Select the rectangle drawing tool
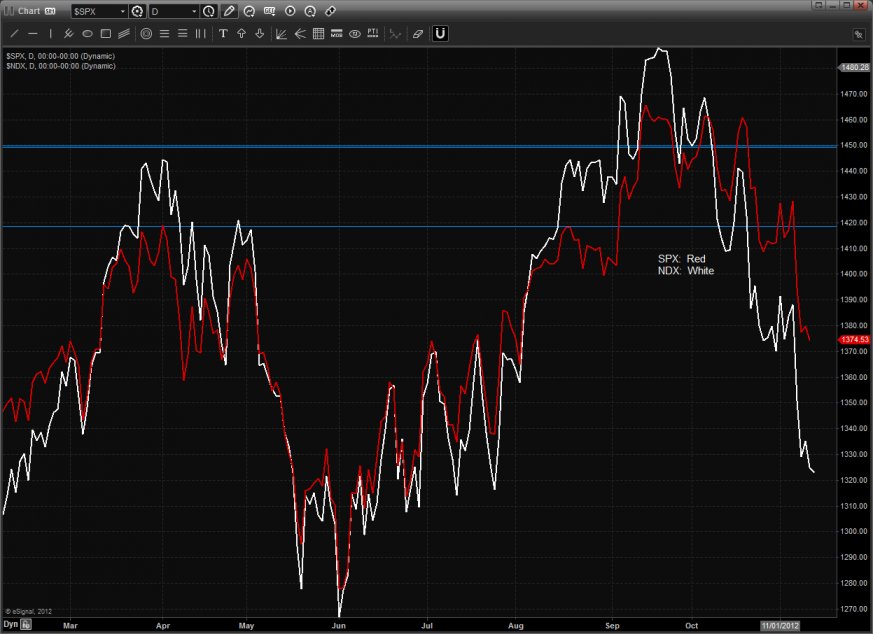The height and width of the screenshot is (634, 873). 105,34
